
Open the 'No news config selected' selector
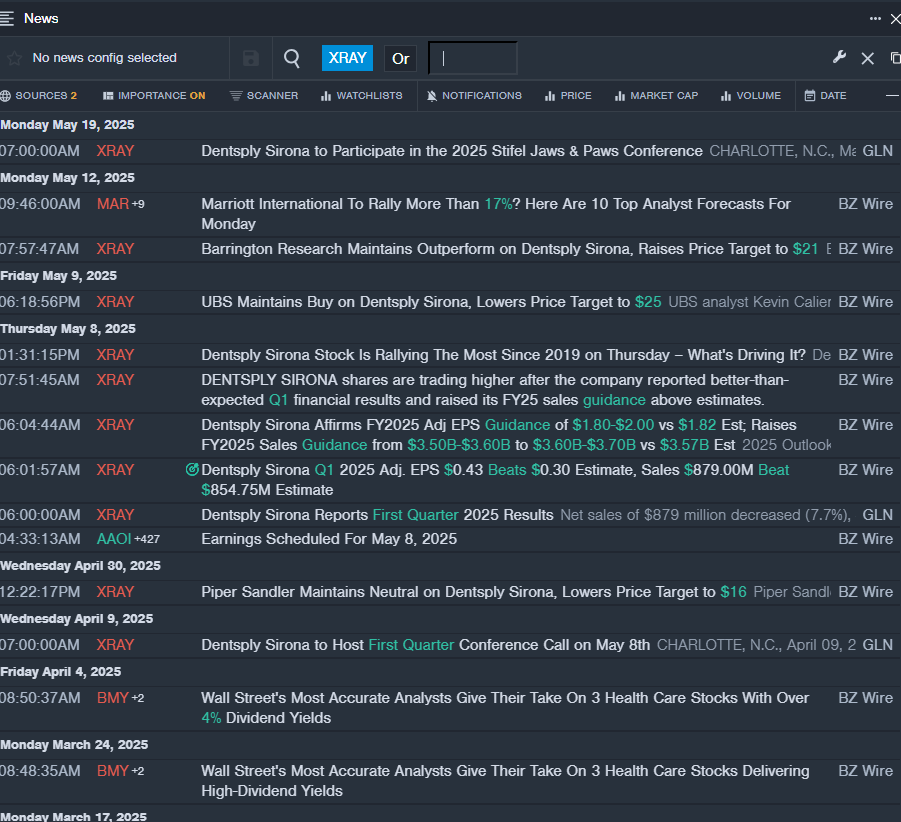coord(105,58)
